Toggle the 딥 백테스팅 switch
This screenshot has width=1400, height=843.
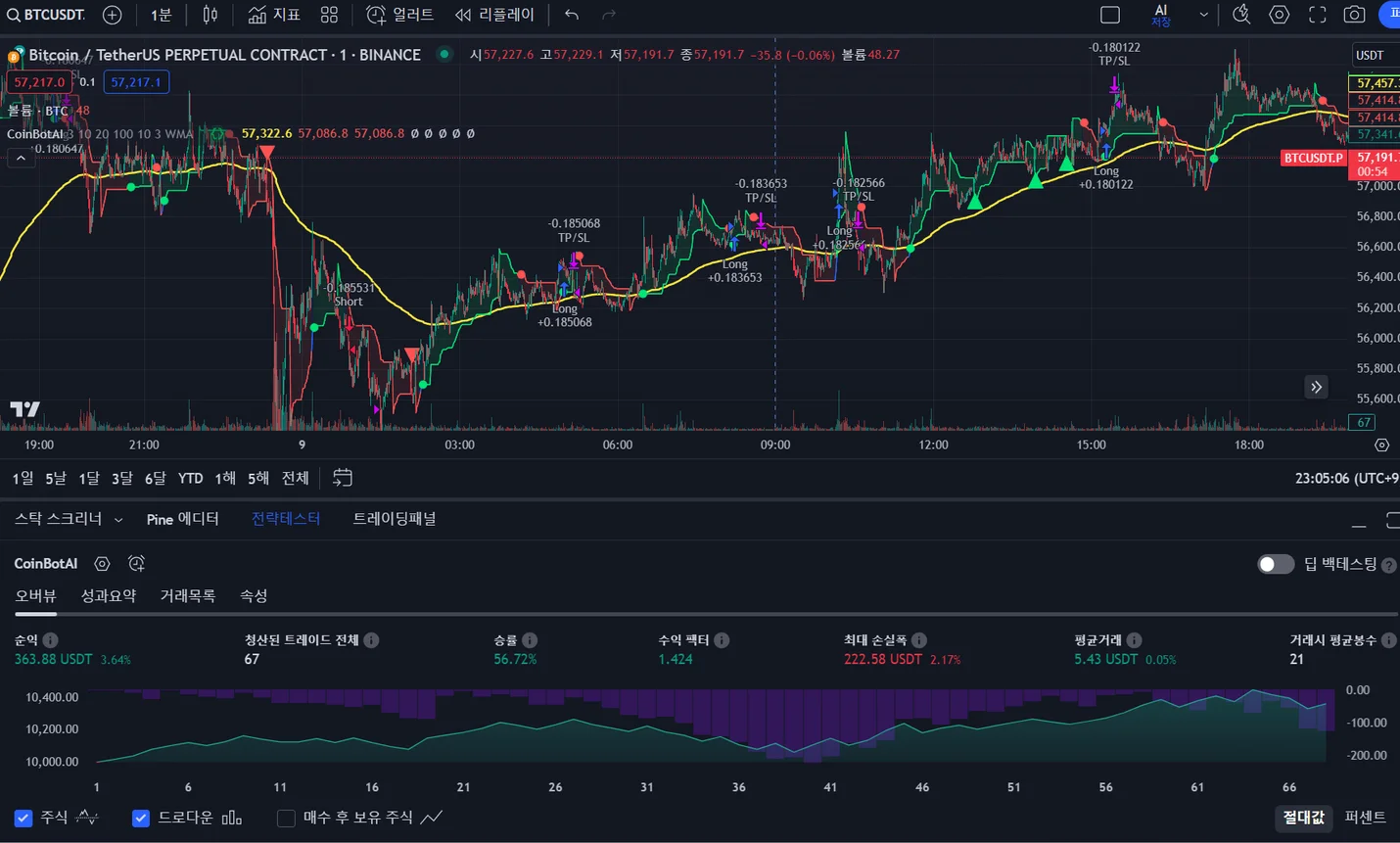pos(1276,564)
